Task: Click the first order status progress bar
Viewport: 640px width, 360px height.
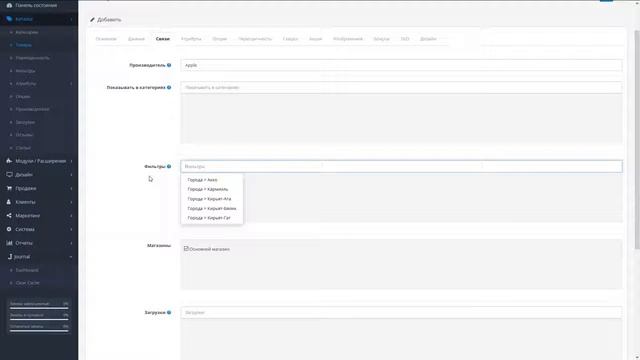Action: (39, 308)
